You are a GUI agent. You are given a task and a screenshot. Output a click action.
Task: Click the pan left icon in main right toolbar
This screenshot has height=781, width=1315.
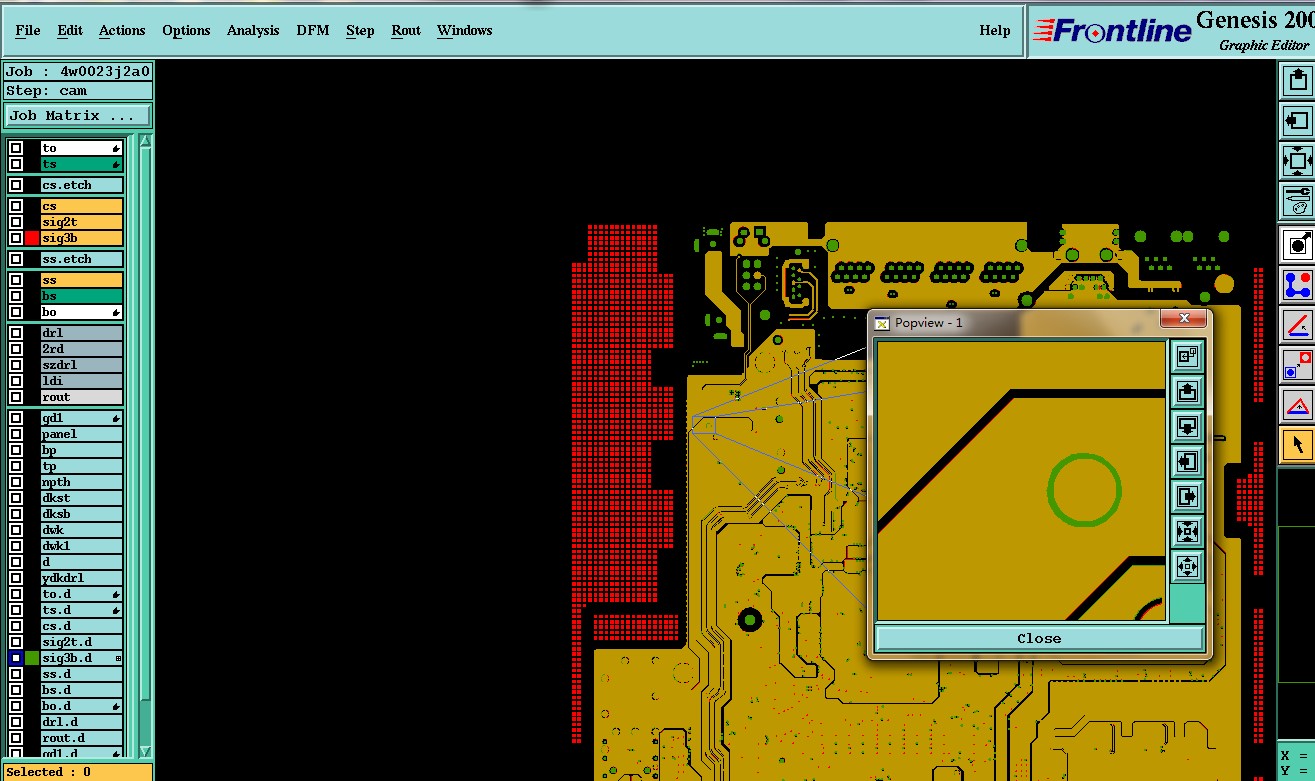click(x=1297, y=121)
